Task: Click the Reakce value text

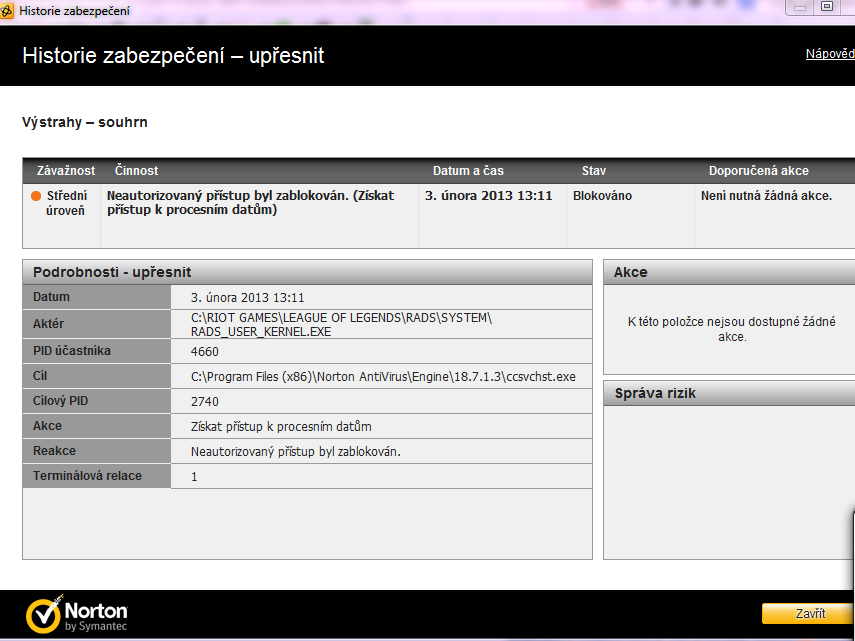Action: (x=296, y=452)
